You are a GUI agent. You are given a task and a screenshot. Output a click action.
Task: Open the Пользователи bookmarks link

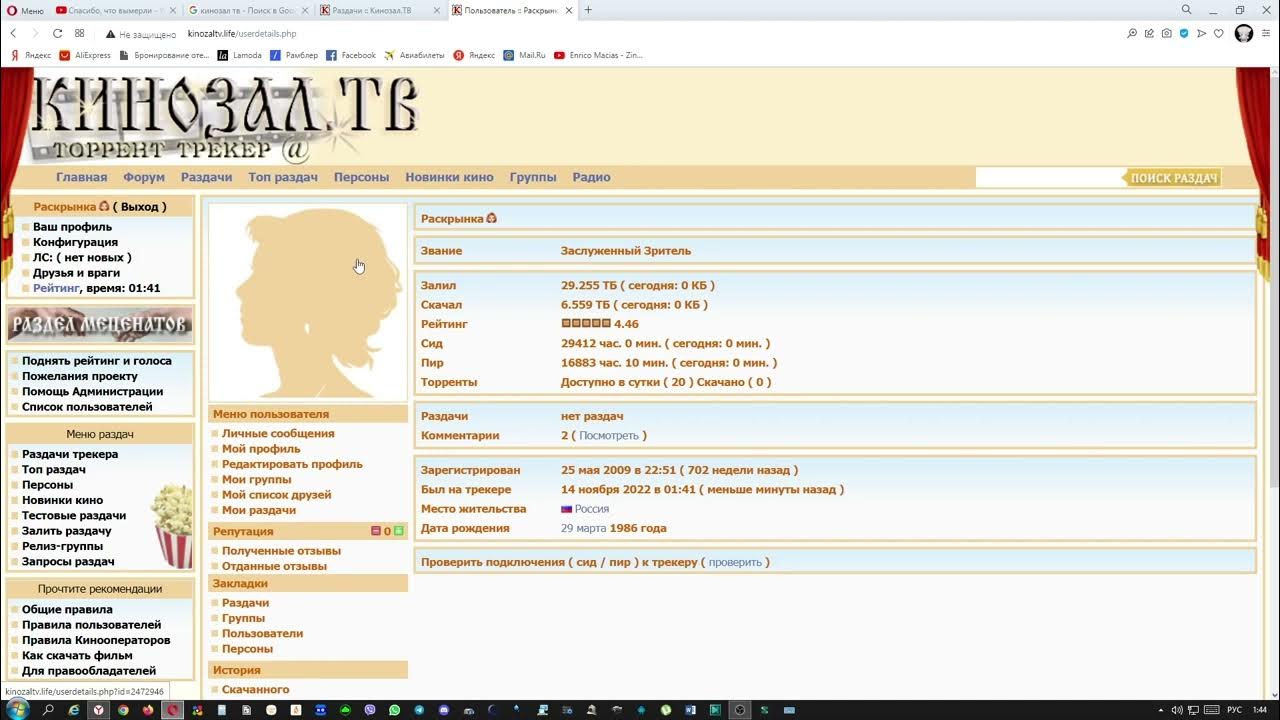tap(262, 634)
